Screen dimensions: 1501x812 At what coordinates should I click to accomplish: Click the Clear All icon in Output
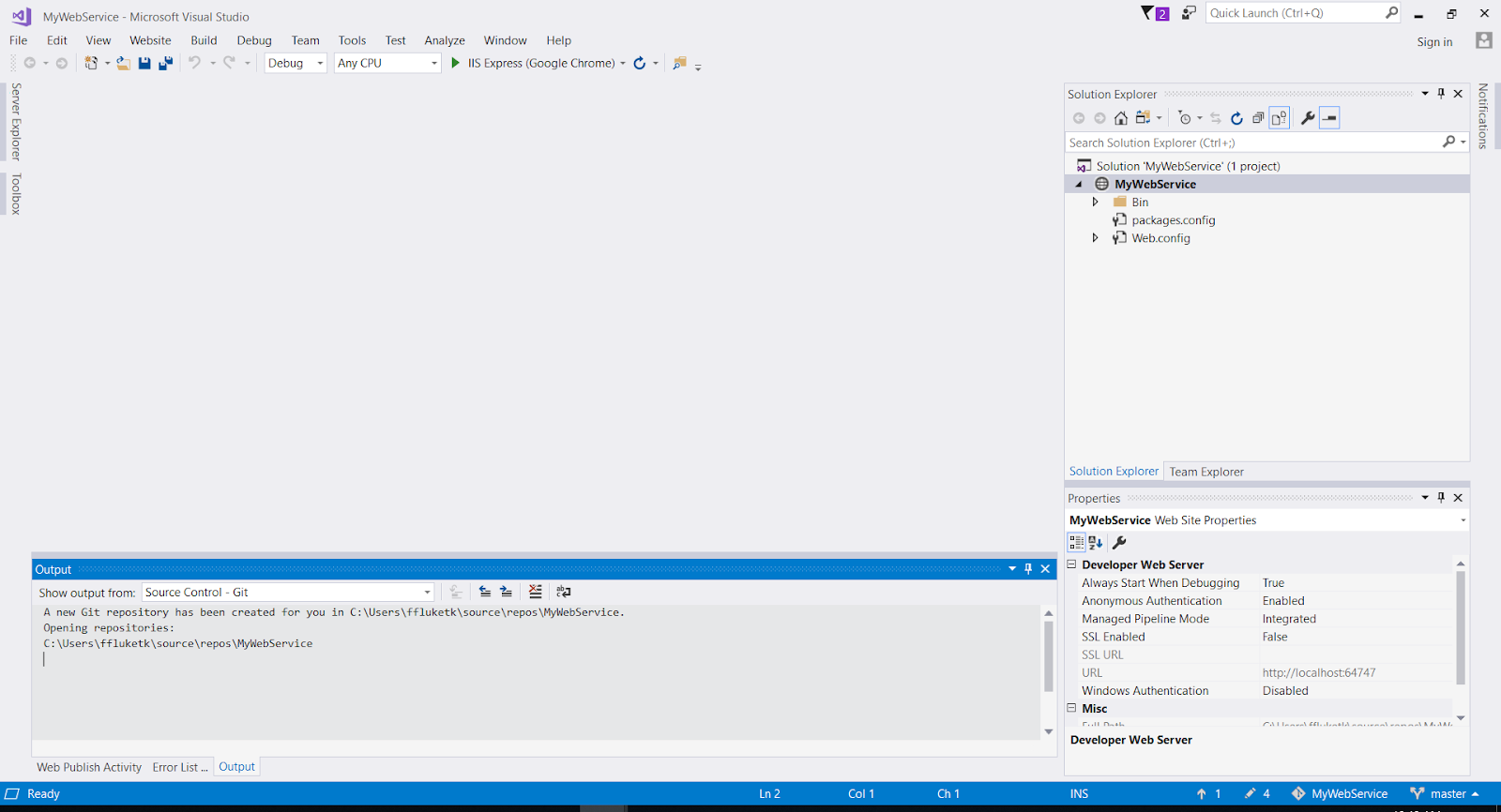pos(536,592)
